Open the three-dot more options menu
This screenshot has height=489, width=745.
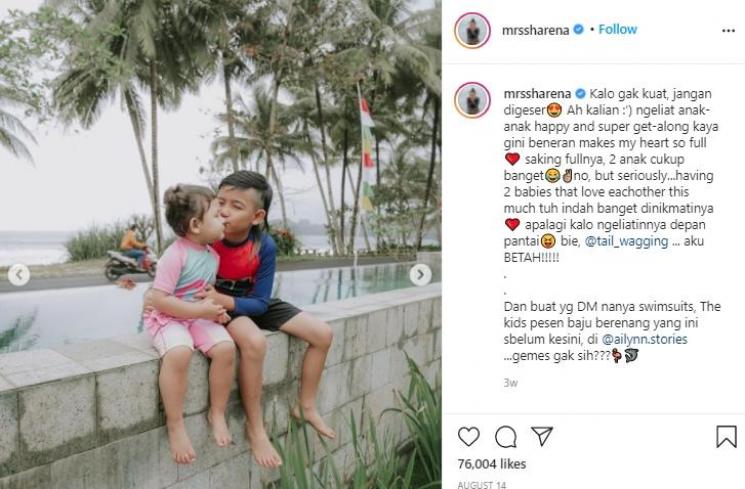tap(728, 30)
